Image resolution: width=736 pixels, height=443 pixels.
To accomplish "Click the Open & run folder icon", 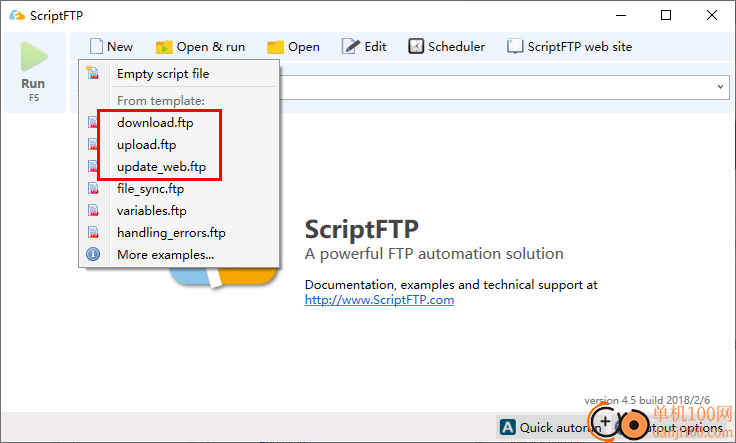I will click(164, 47).
